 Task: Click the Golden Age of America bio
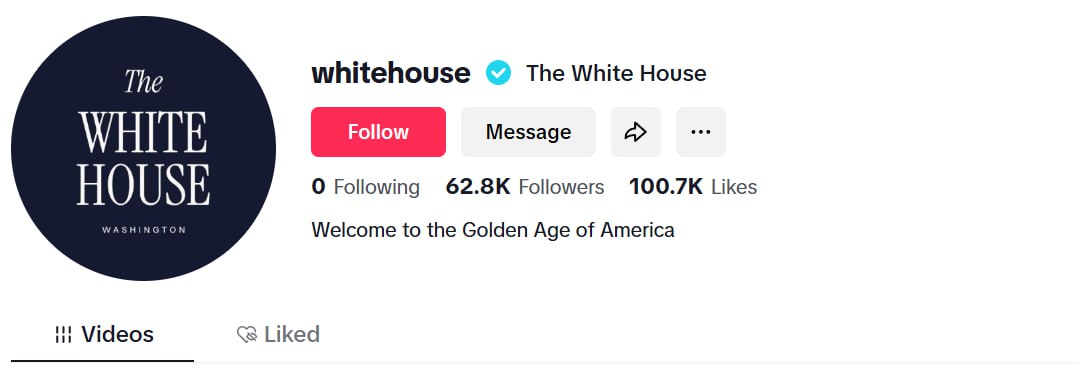493,229
